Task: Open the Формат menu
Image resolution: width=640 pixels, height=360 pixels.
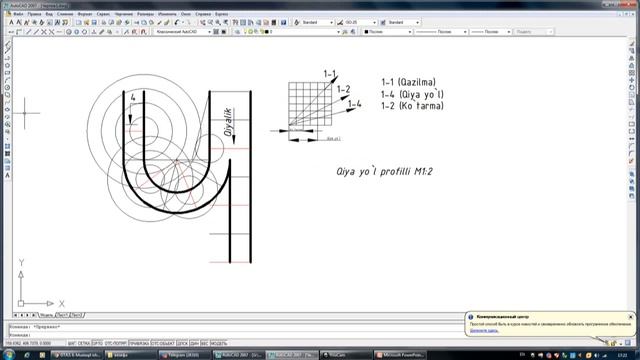Action: pyautogui.click(x=85, y=14)
